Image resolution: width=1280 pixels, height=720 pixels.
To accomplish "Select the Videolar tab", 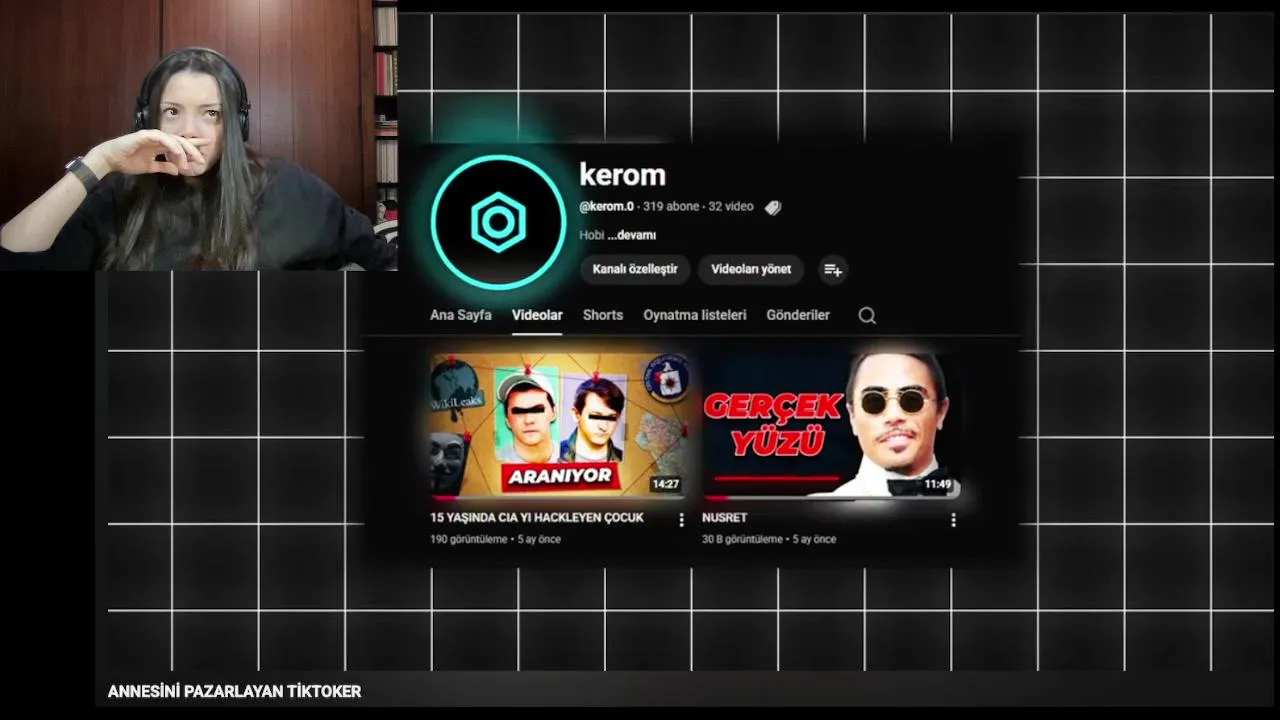I will point(537,315).
